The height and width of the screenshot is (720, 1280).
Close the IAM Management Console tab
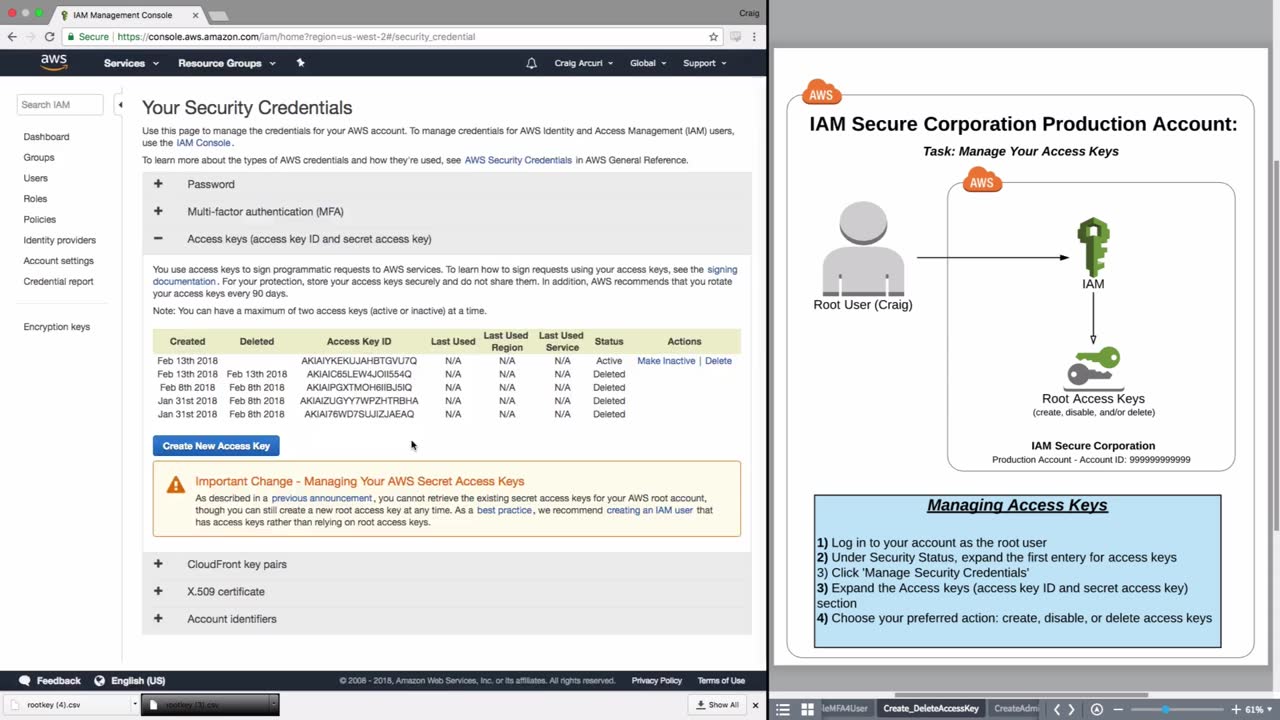195,15
